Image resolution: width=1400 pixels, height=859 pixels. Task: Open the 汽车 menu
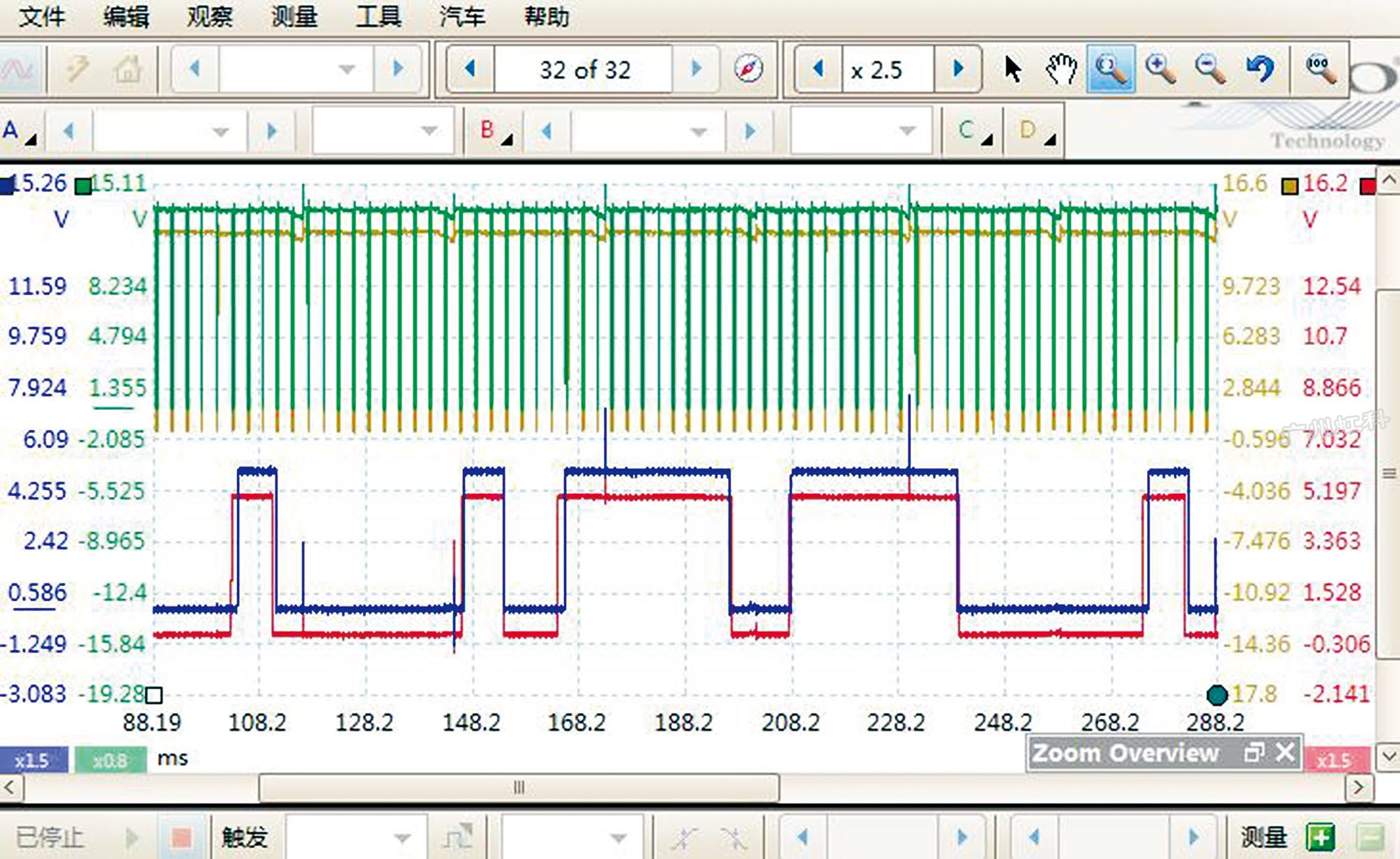click(462, 16)
